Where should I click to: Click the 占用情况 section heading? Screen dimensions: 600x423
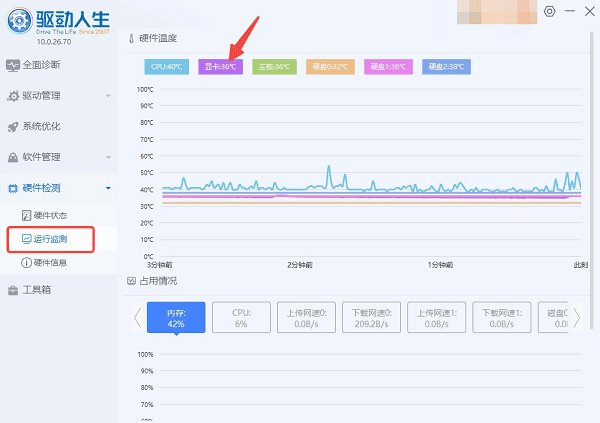158,281
